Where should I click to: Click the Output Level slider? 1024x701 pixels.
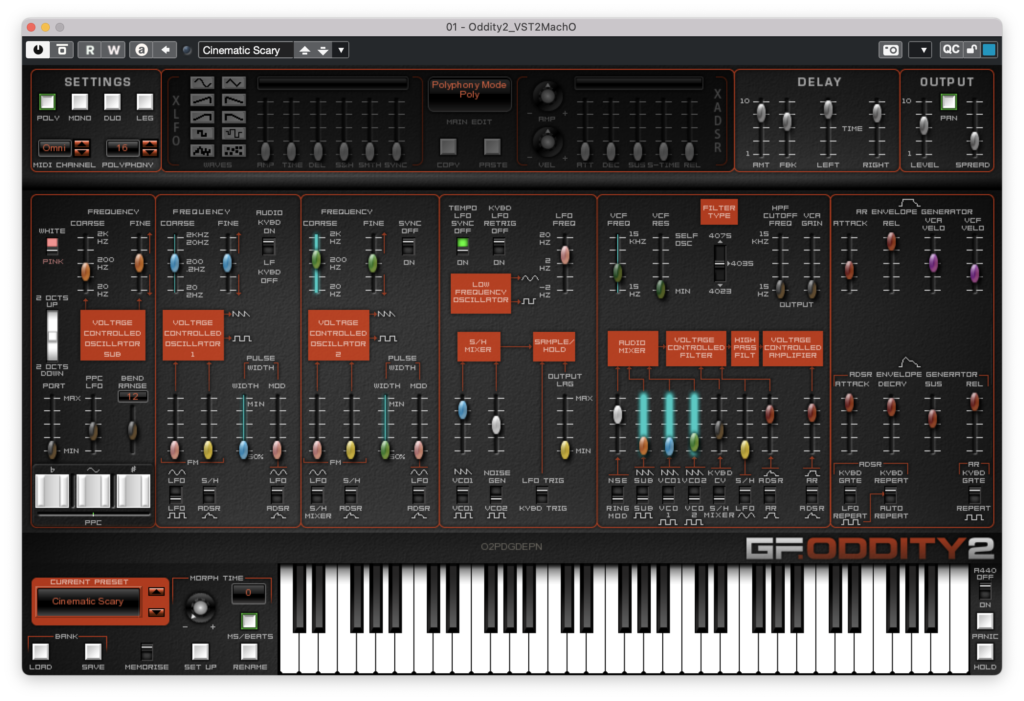point(923,125)
